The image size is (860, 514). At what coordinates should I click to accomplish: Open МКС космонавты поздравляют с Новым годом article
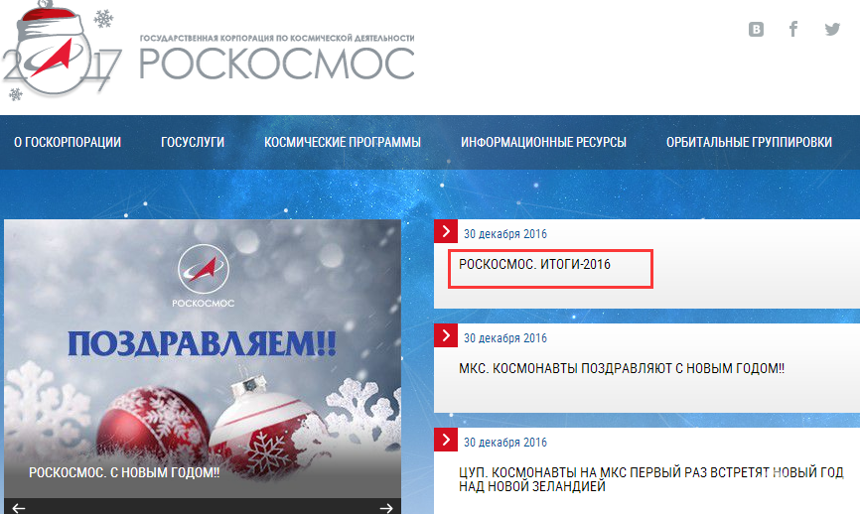coord(621,368)
